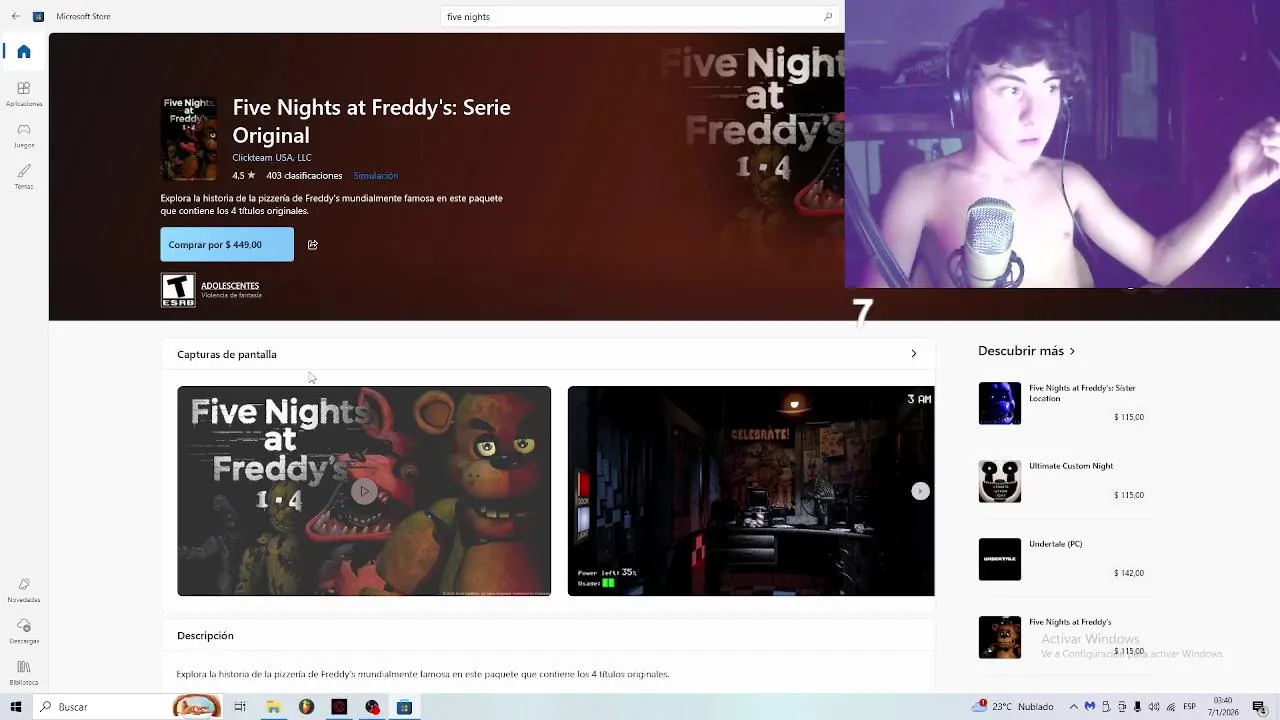Click the search magnifier icon
The height and width of the screenshot is (720, 1280).
pyautogui.click(x=828, y=16)
